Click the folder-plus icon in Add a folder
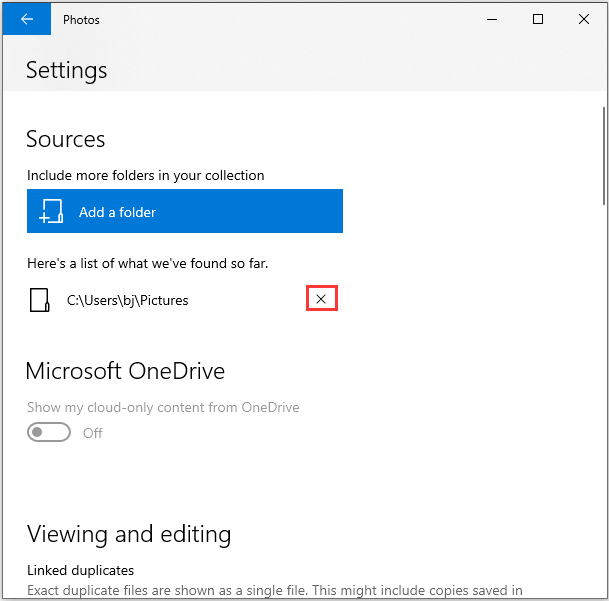Viewport: 609px width, 601px height. point(51,212)
